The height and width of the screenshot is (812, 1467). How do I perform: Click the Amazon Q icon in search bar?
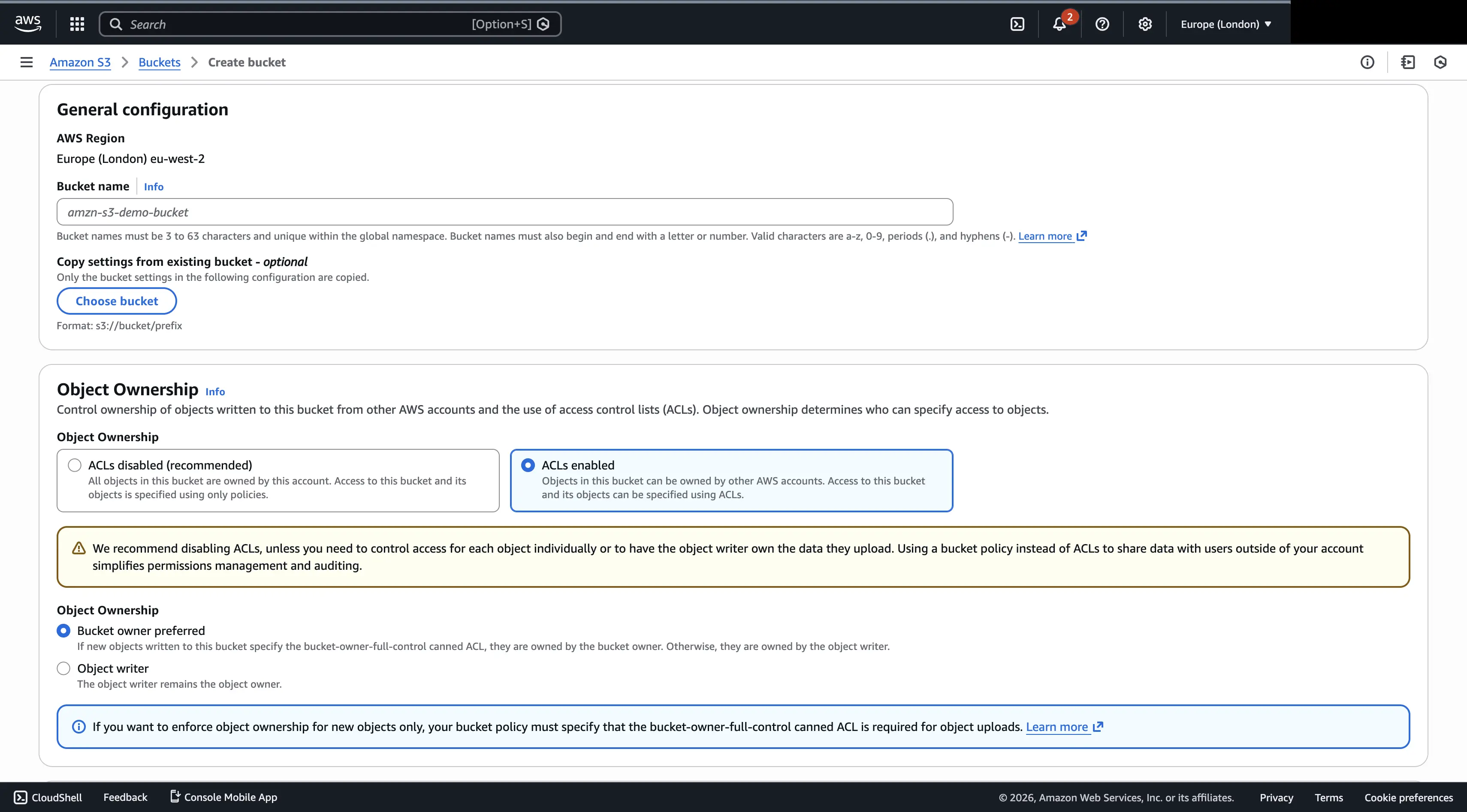(543, 24)
